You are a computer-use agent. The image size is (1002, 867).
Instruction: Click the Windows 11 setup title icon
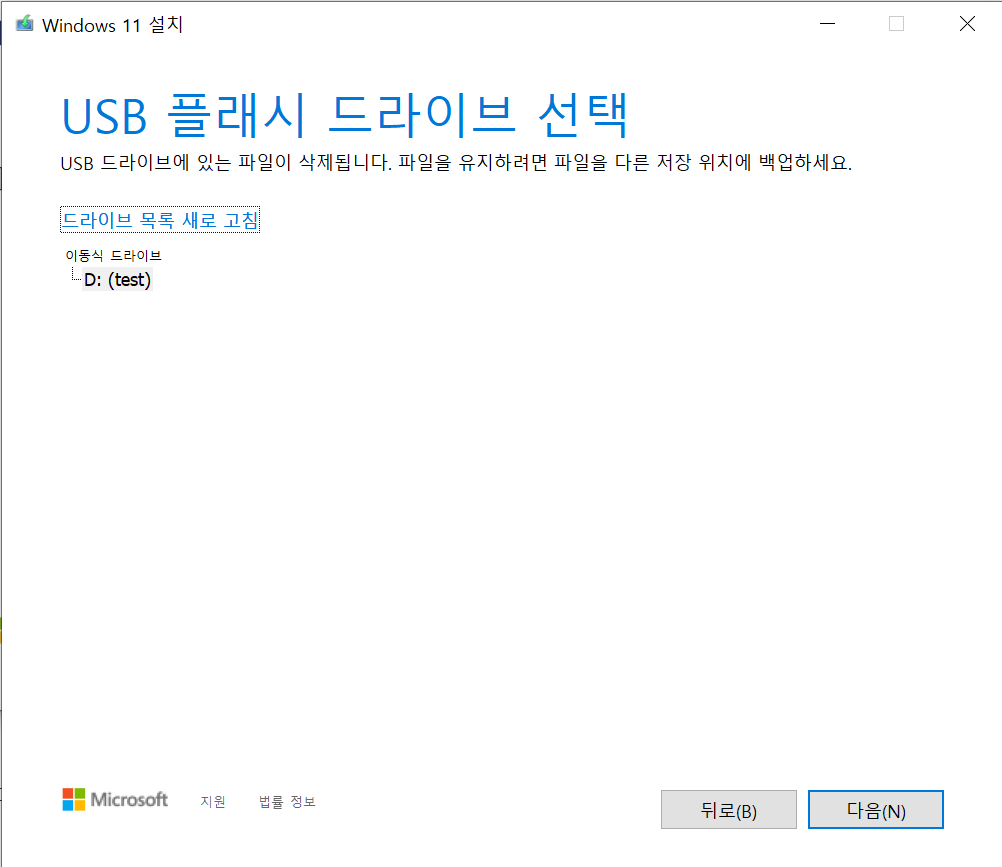[x=24, y=24]
